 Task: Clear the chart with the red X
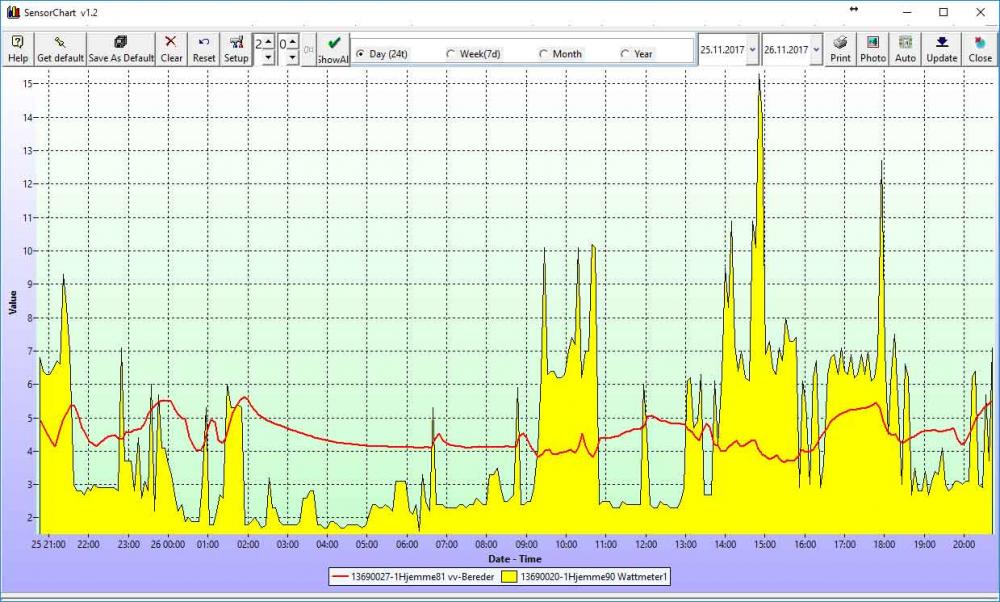coord(171,49)
